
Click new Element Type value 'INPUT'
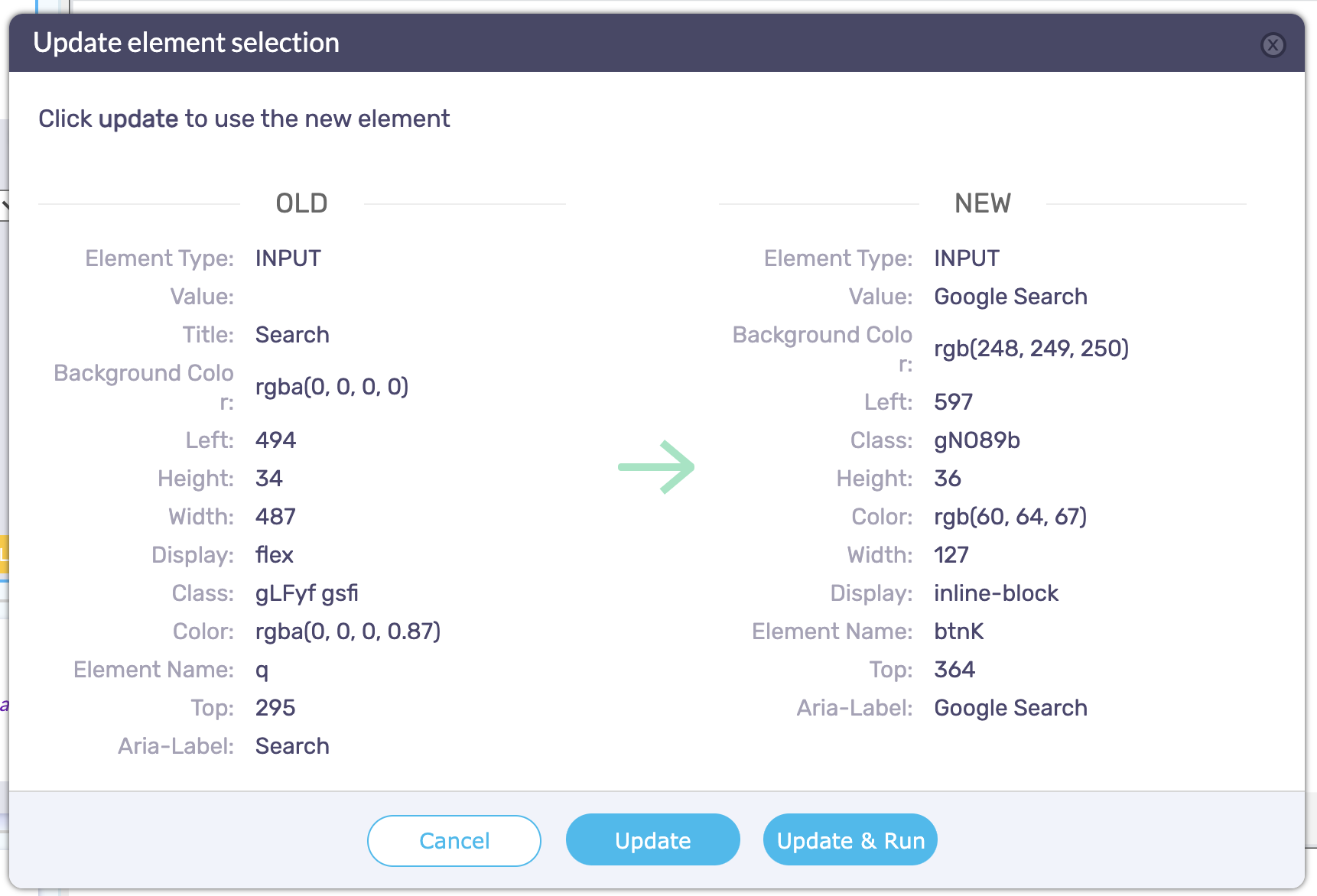pyautogui.click(x=967, y=258)
